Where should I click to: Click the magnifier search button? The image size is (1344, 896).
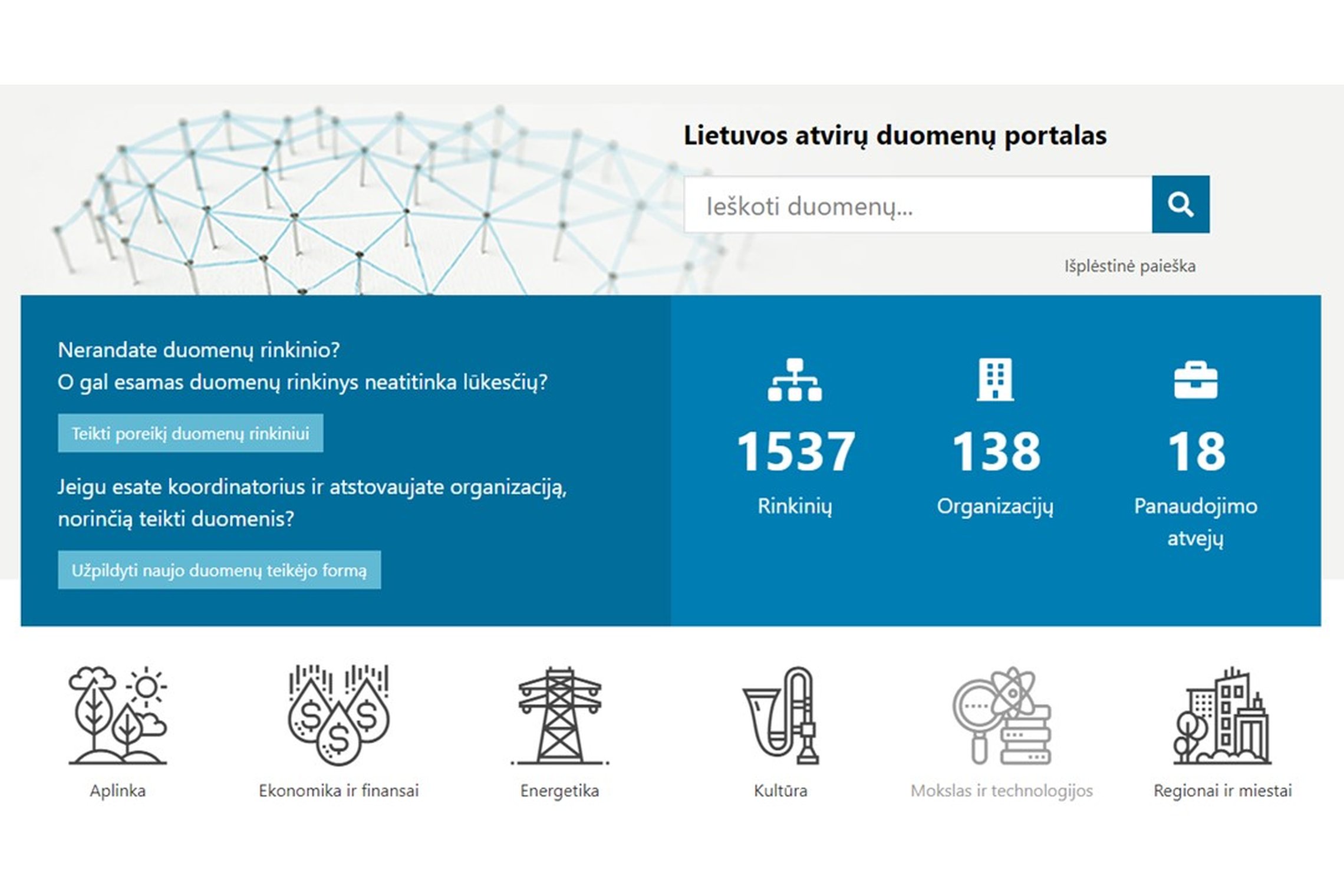coord(1180,204)
